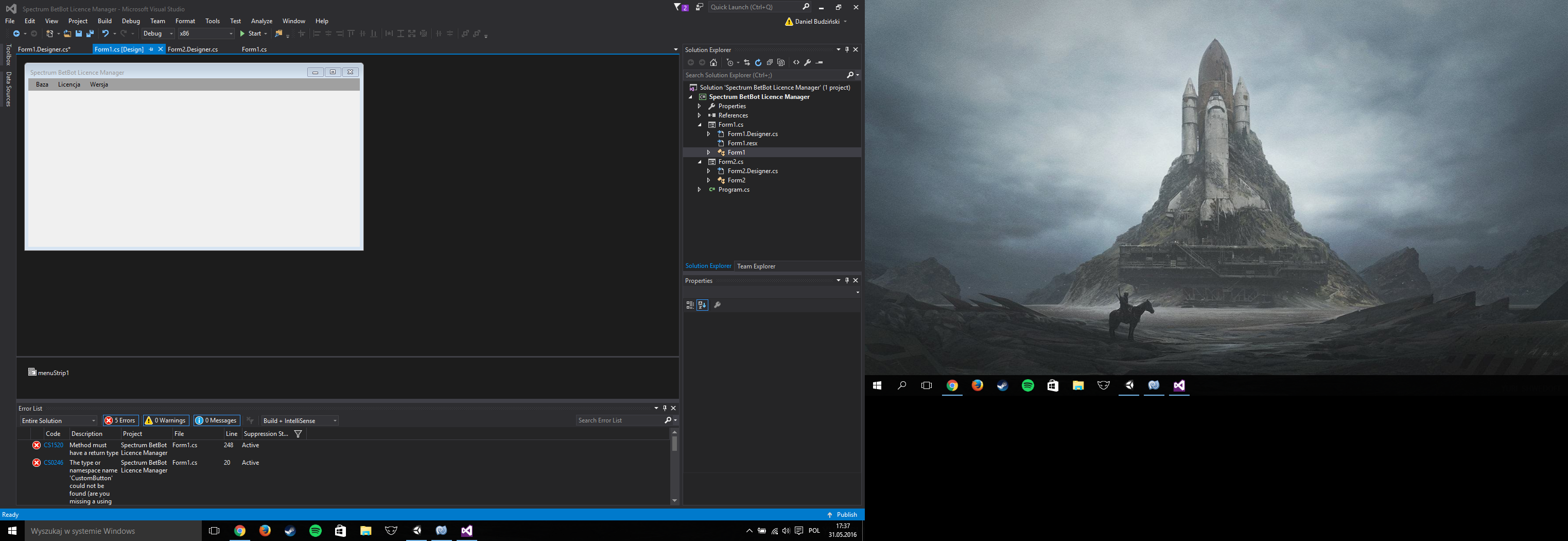Toggle the 0 Messages filter
This screenshot has height=541, width=1568.
click(216, 420)
